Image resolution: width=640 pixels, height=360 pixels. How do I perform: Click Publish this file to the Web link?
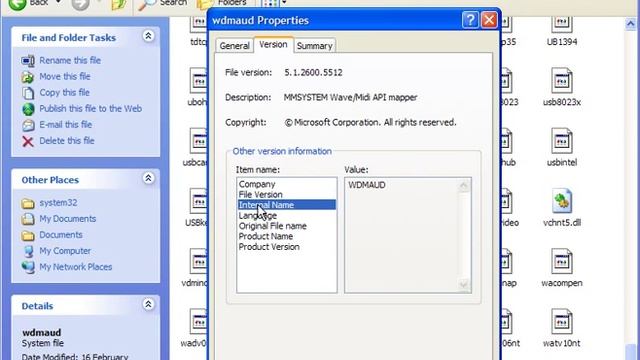90,109
